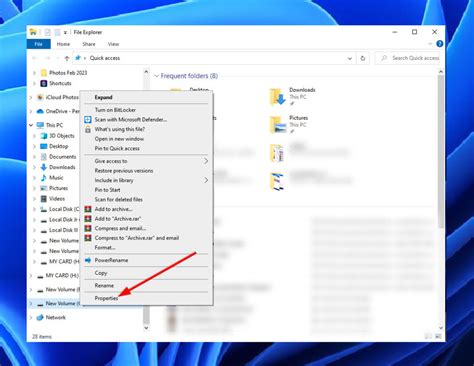
Task: Click the Properties icon in the title bar toolbar
Action: click(48, 32)
